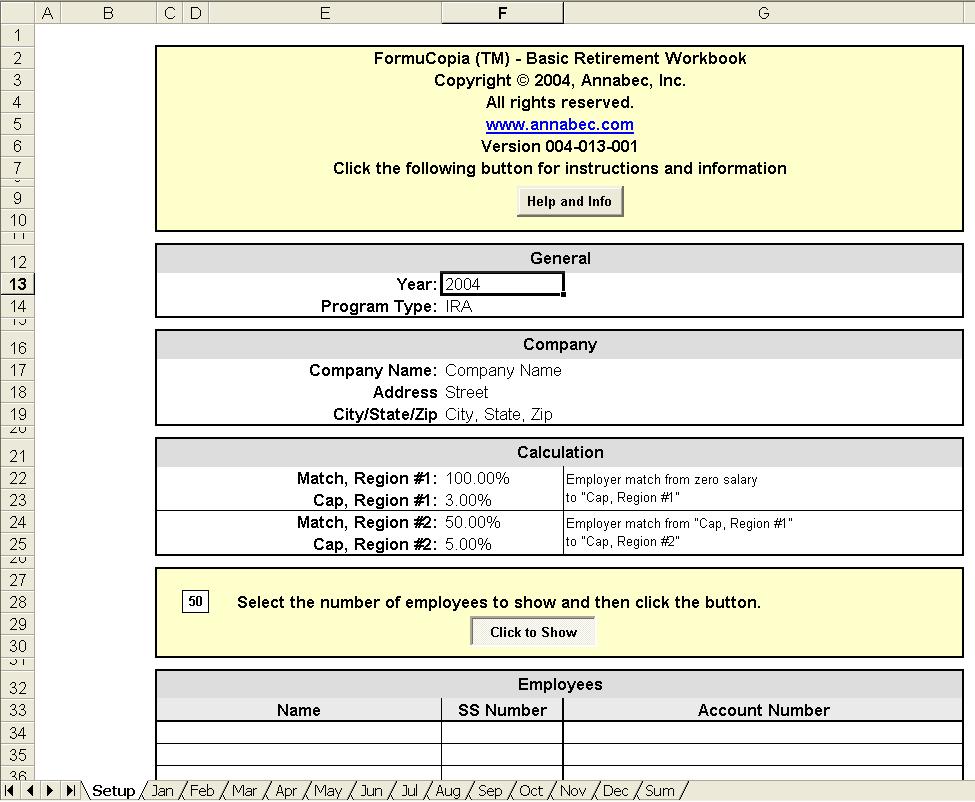This screenshot has width=975, height=802.
Task: Select Cap Region #1 value 3.00%
Action: point(502,500)
